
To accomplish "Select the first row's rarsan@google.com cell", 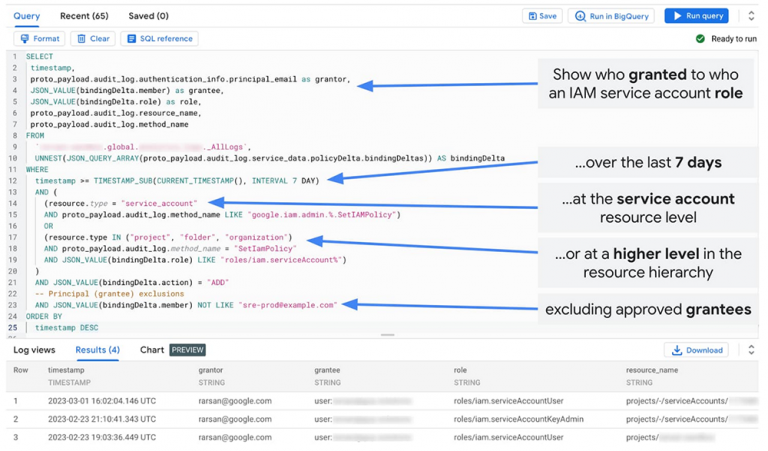I will click(x=235, y=401).
